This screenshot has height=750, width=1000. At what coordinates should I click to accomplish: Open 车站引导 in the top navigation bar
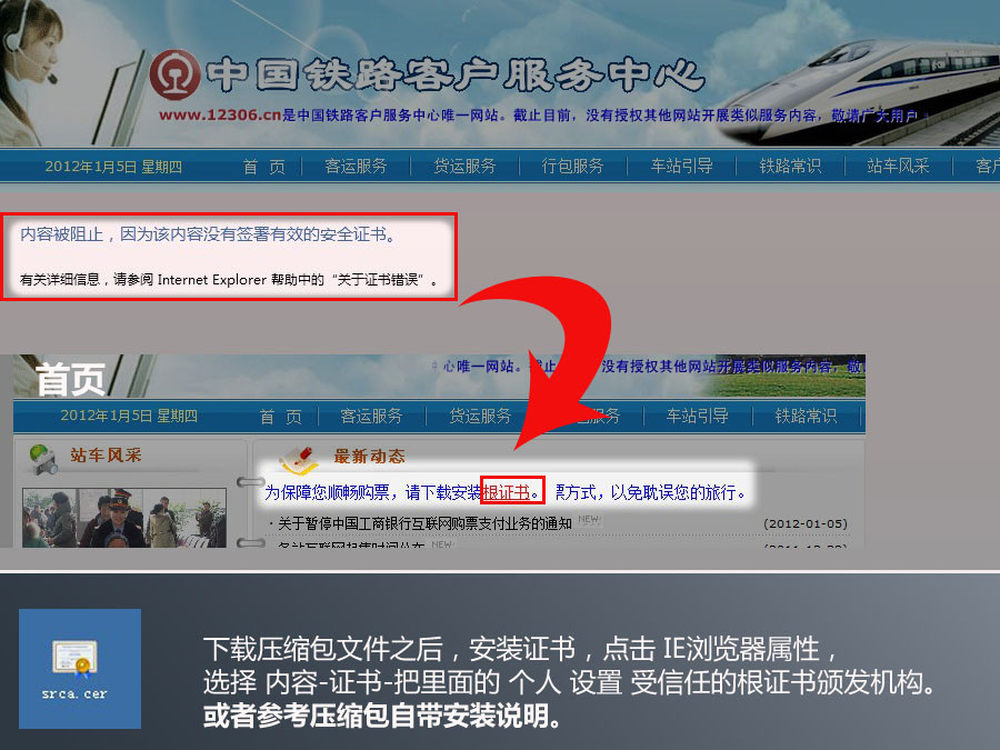[x=681, y=166]
